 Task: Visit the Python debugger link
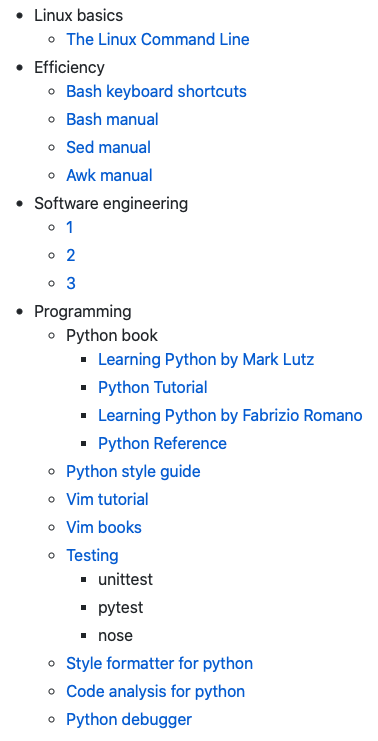coord(129,720)
